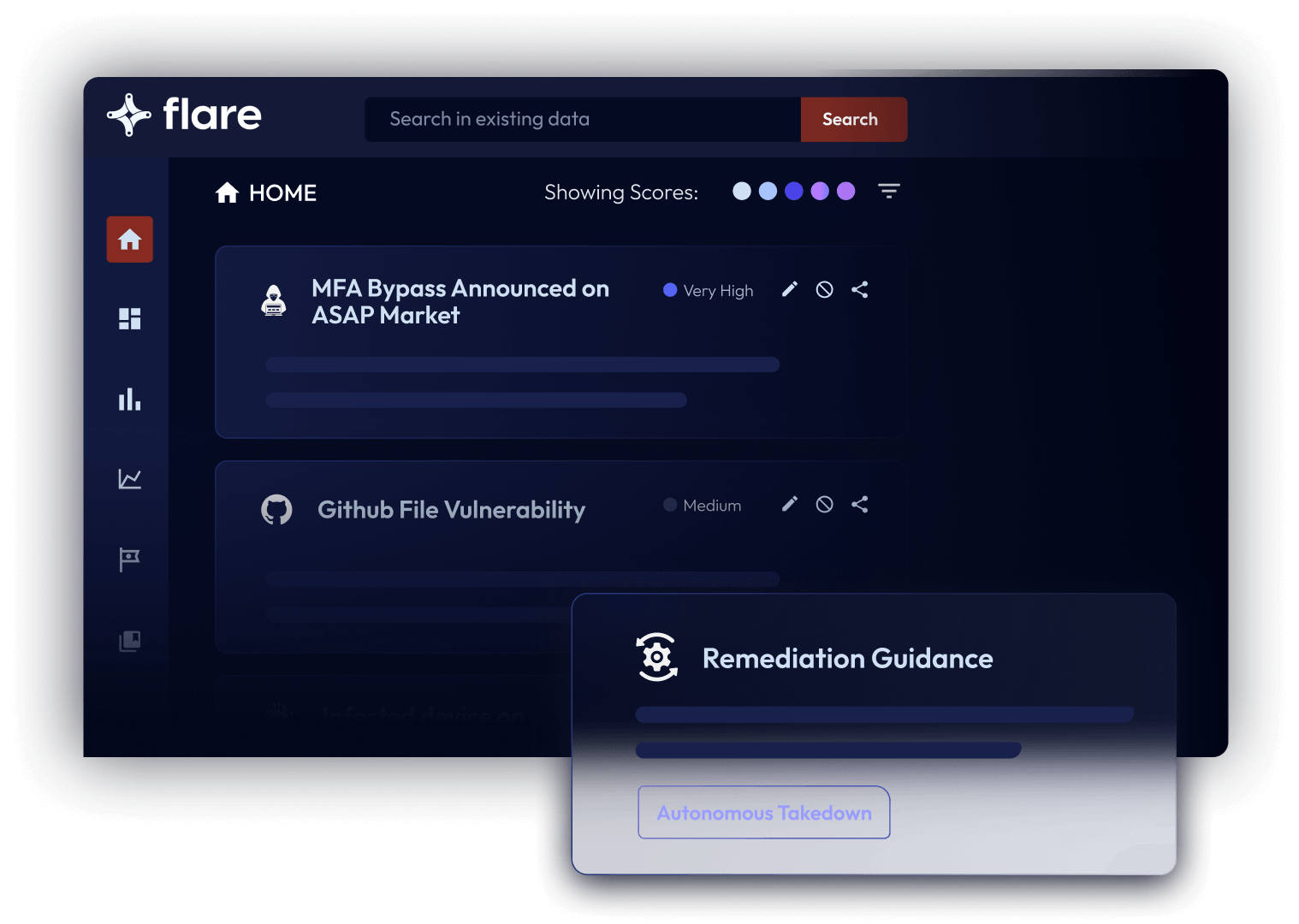Open the library collection sidebar icon
The height and width of the screenshot is (924, 1299).
[x=130, y=641]
